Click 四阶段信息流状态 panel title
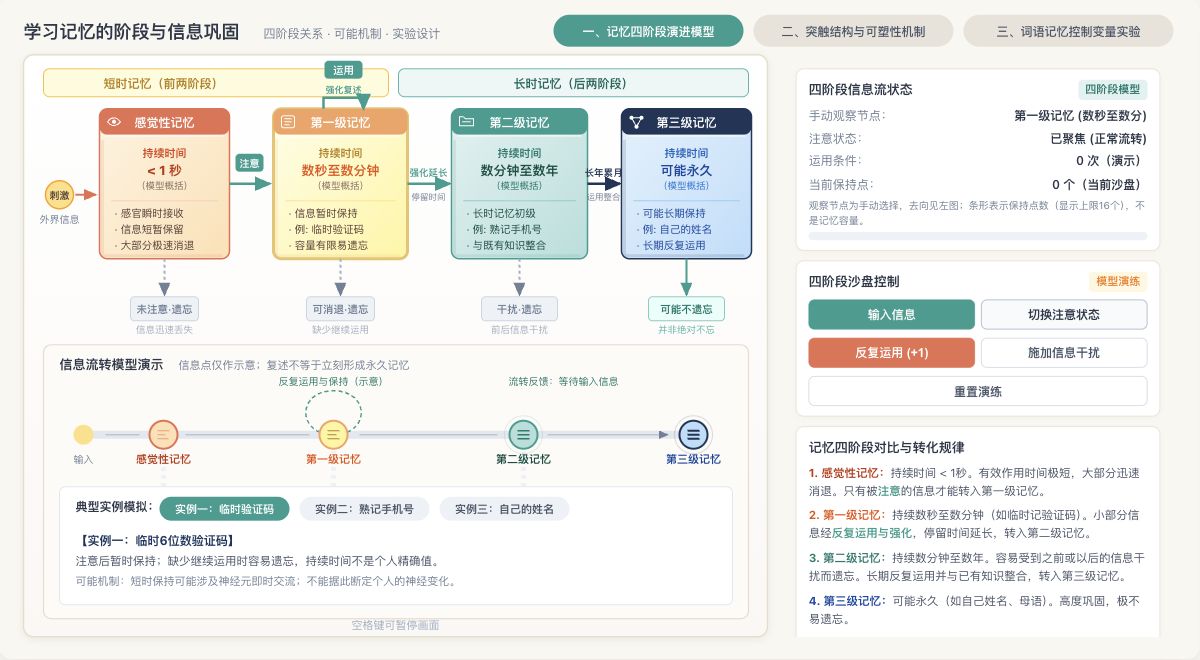Viewport: 1200px width, 660px height. pos(860,89)
